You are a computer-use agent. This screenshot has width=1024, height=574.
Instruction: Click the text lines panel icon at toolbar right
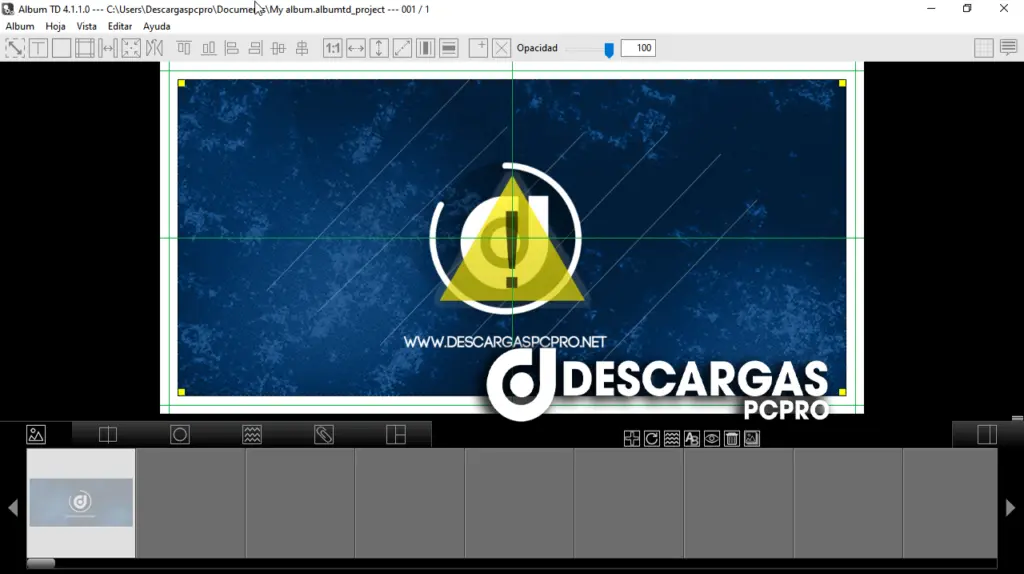[x=1008, y=48]
